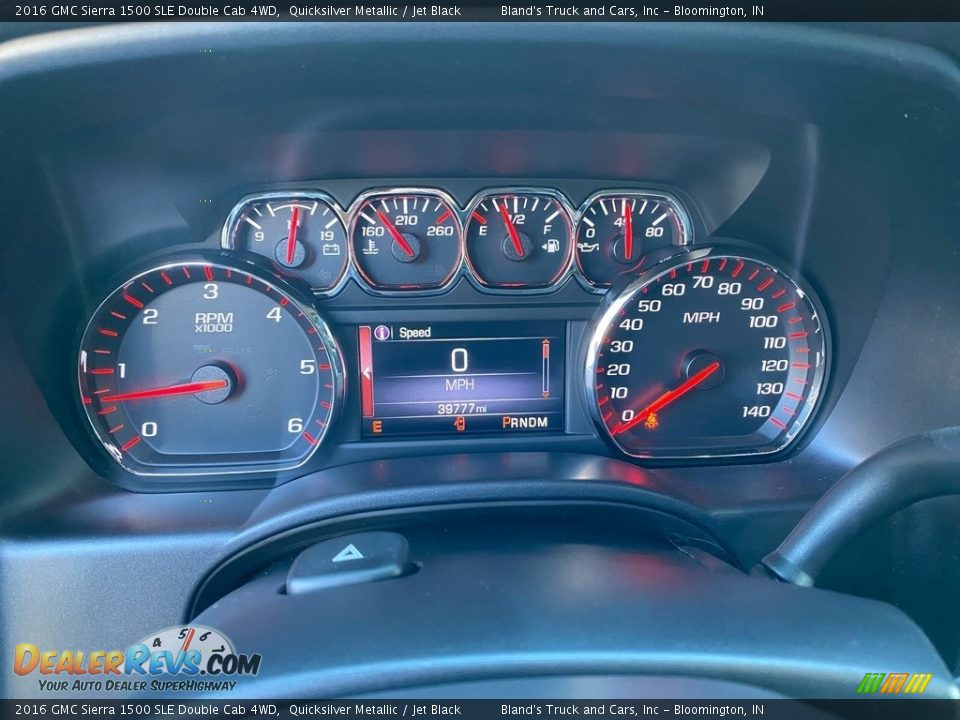Click the oil can icon on pressure gauge
This screenshot has height=720, width=960.
pyautogui.click(x=588, y=247)
